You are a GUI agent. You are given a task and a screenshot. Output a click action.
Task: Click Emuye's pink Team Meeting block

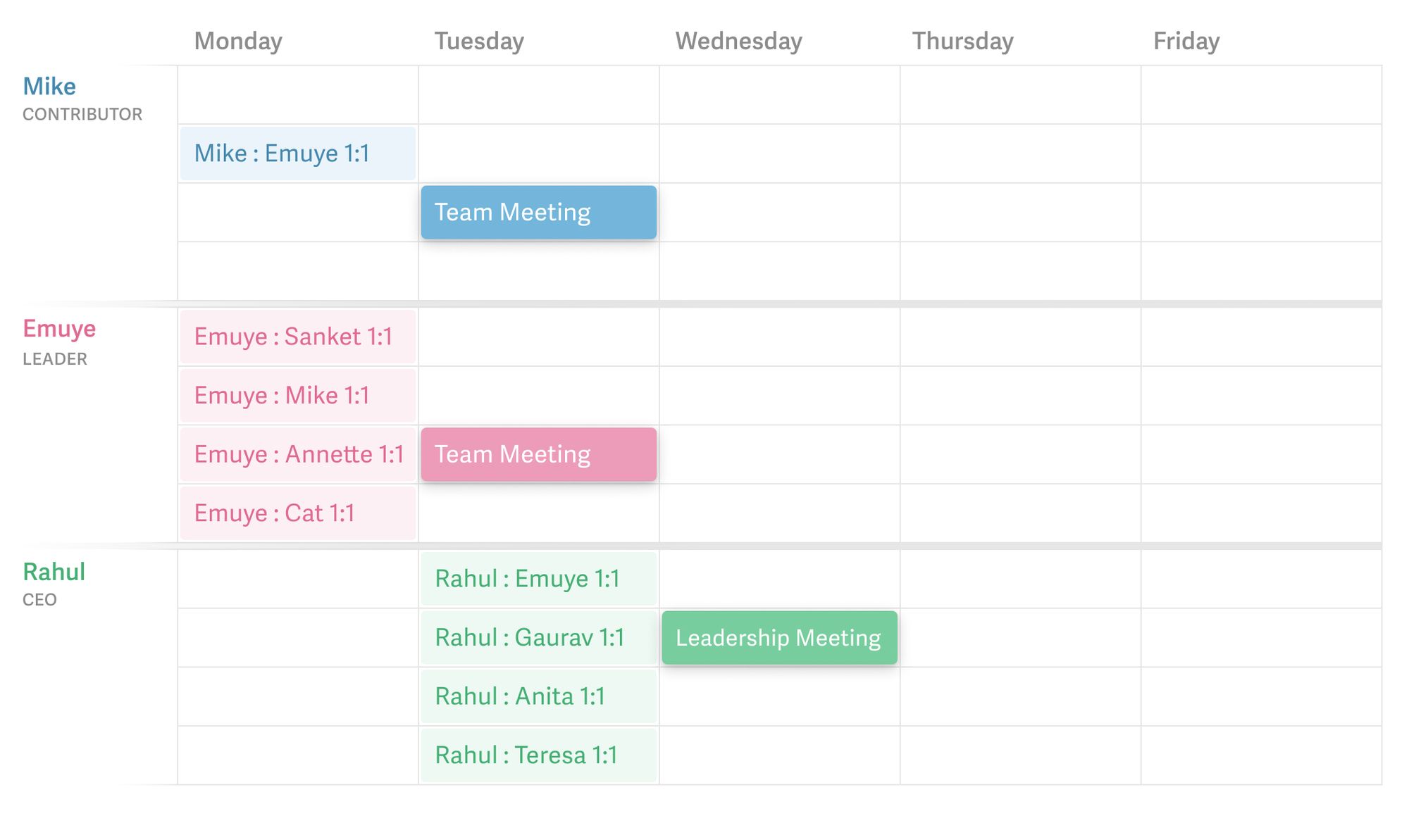pos(539,454)
